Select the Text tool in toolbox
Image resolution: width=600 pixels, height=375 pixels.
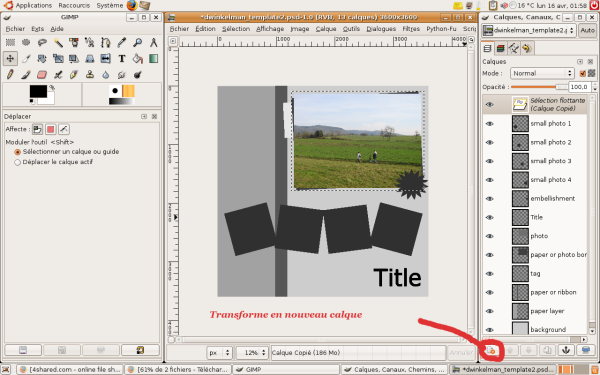point(122,59)
